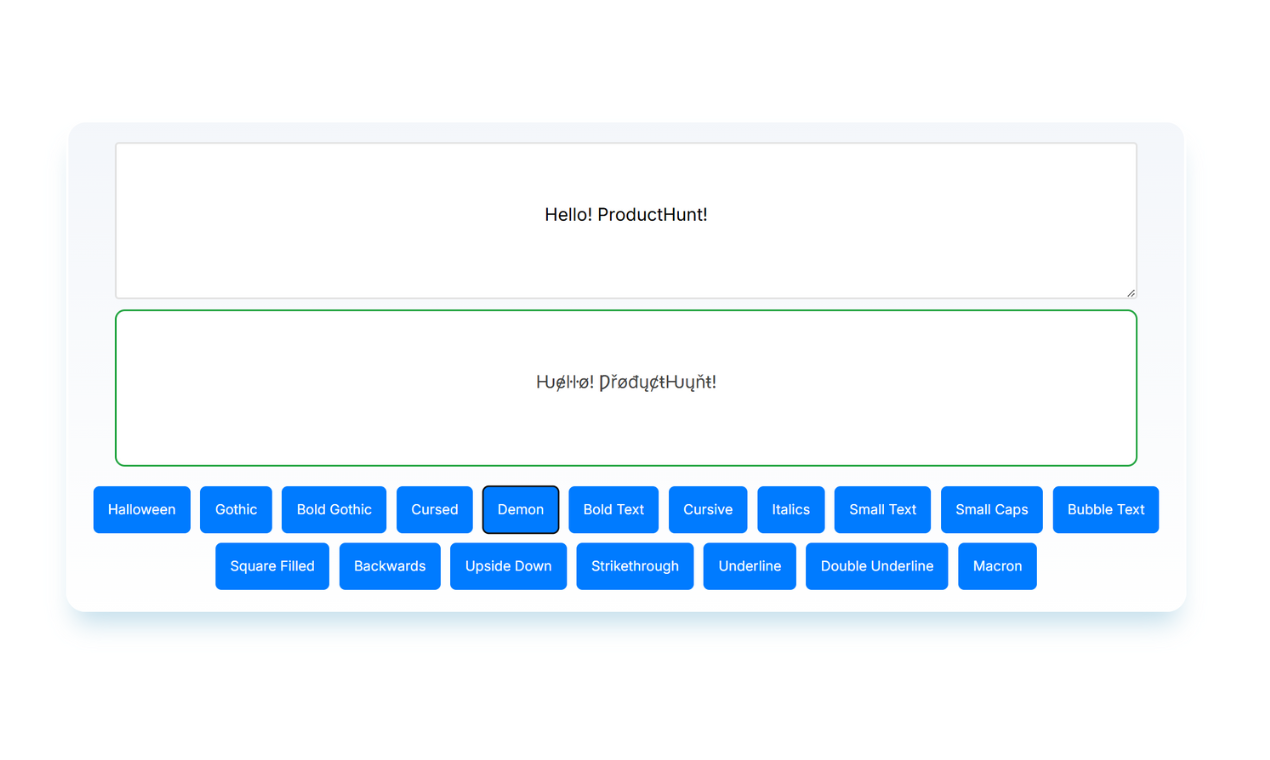The height and width of the screenshot is (760, 1270).
Task: Choose the Bold Gothic style
Action: (334, 510)
